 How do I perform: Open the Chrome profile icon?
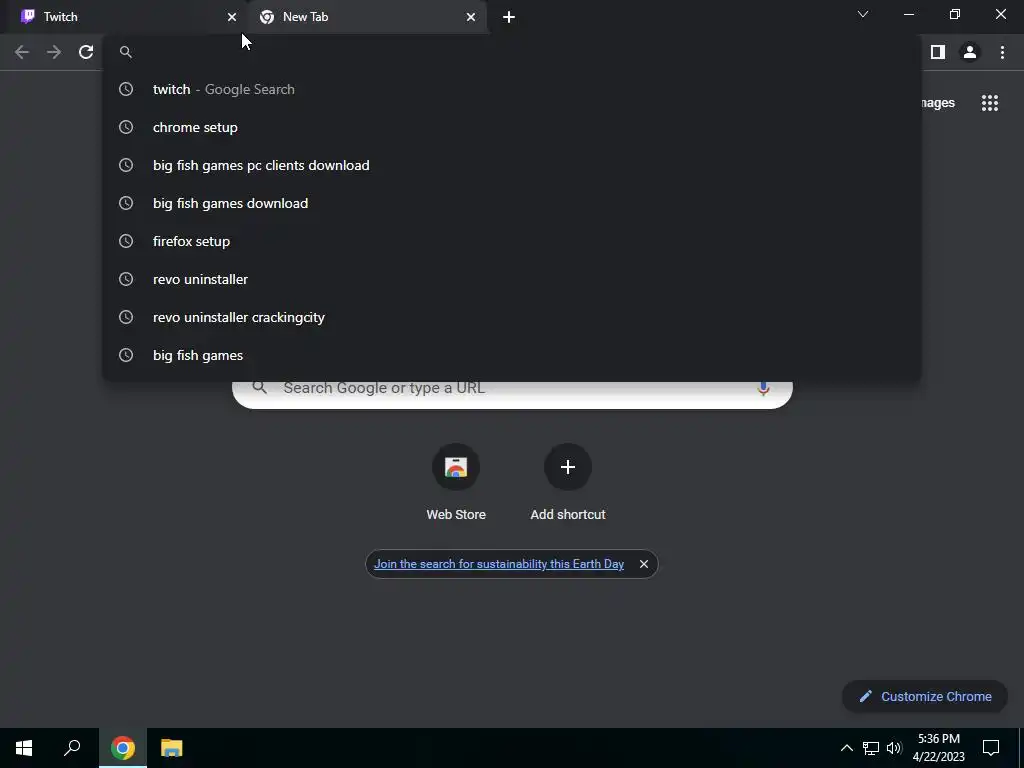pyautogui.click(x=970, y=52)
